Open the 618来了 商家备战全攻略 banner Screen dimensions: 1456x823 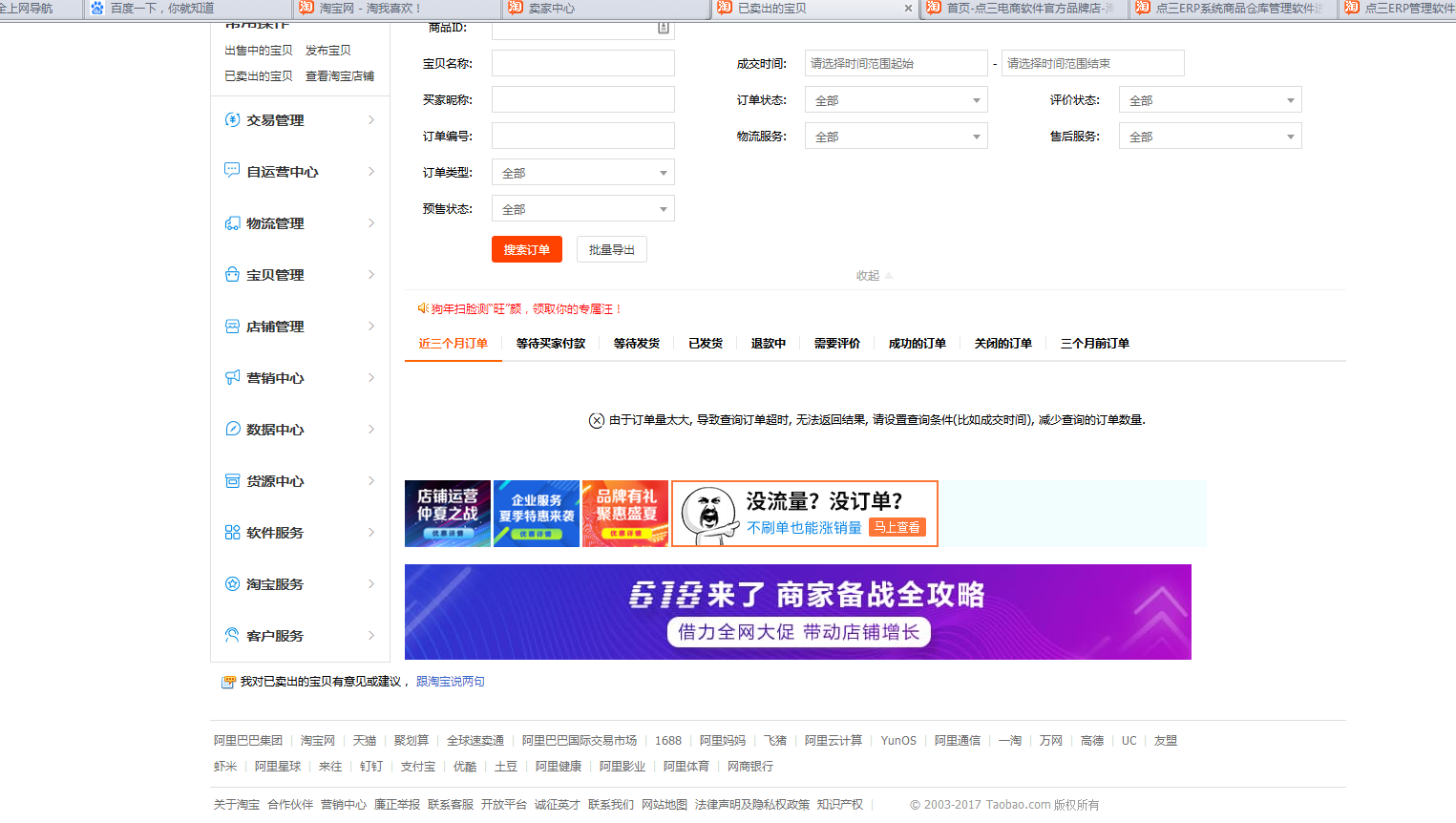798,612
